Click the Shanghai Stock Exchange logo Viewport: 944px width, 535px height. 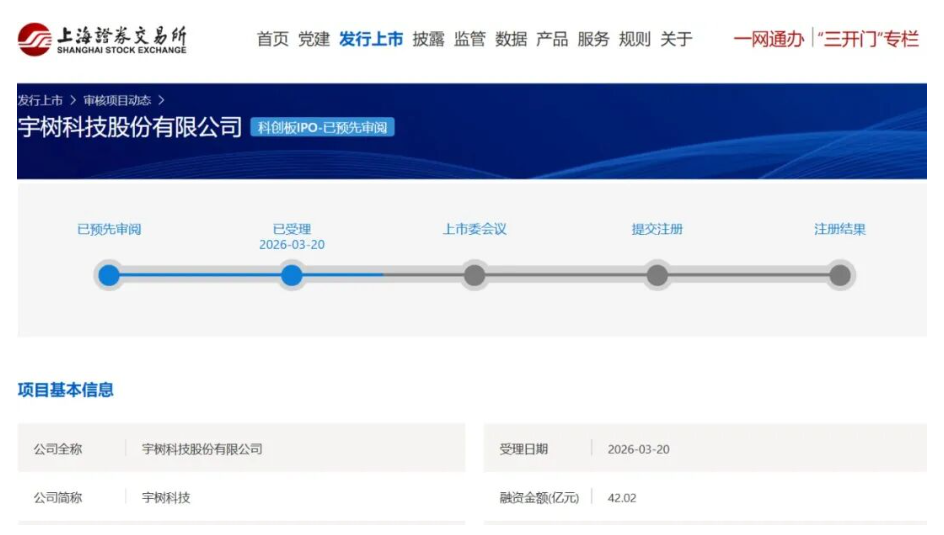tap(102, 39)
